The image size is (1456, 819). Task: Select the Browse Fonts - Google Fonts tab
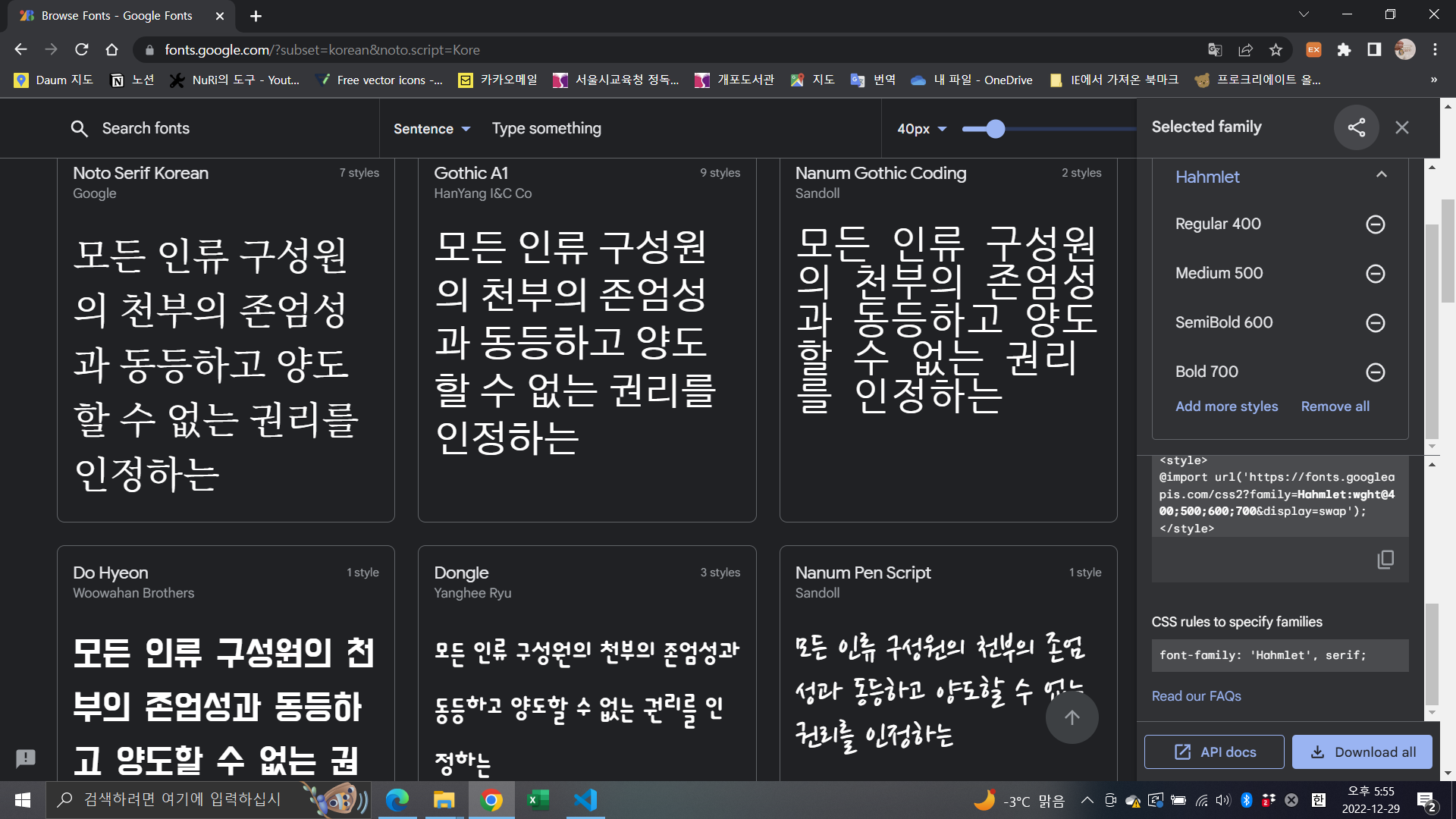pyautogui.click(x=118, y=16)
